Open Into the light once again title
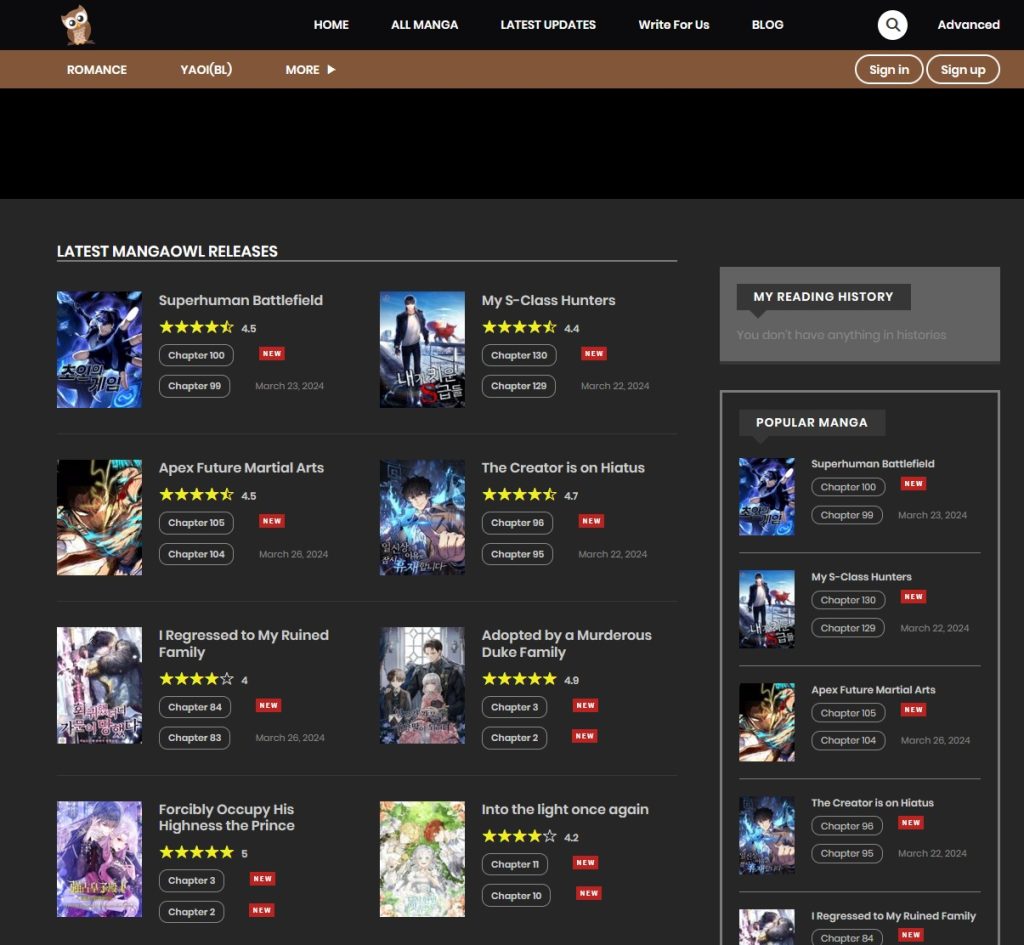This screenshot has height=945, width=1024. [565, 809]
